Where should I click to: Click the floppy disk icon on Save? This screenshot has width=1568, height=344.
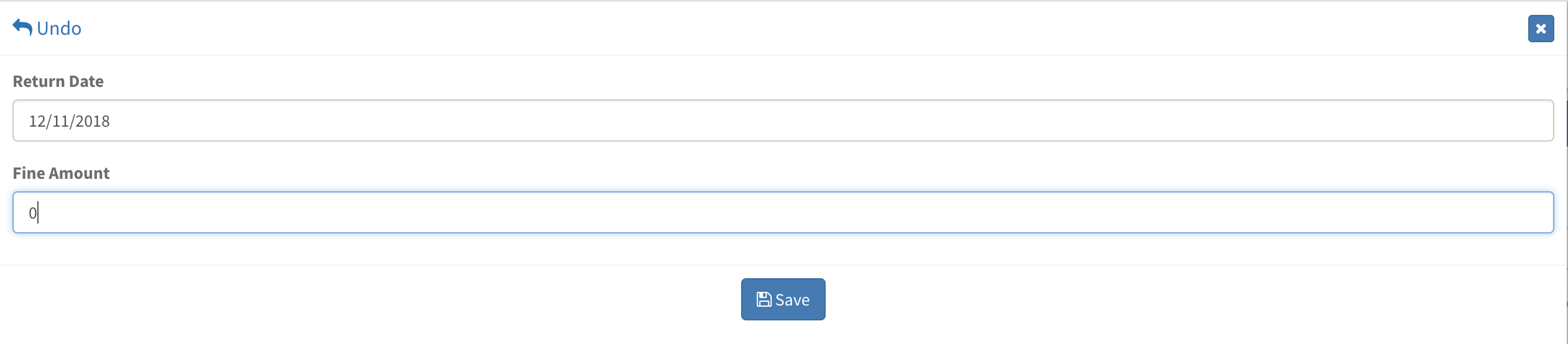pos(763,300)
